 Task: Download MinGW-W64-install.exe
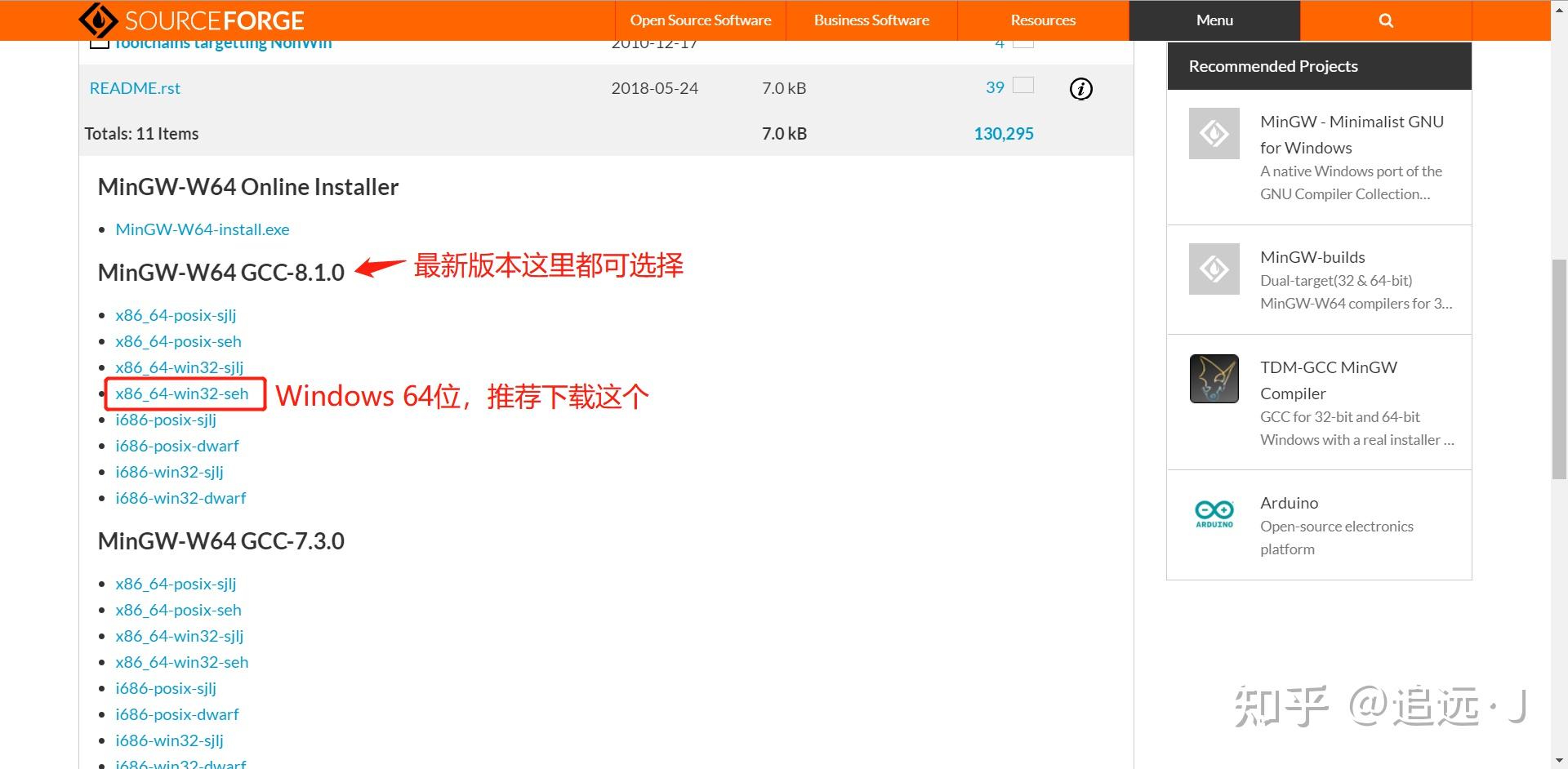pos(203,229)
